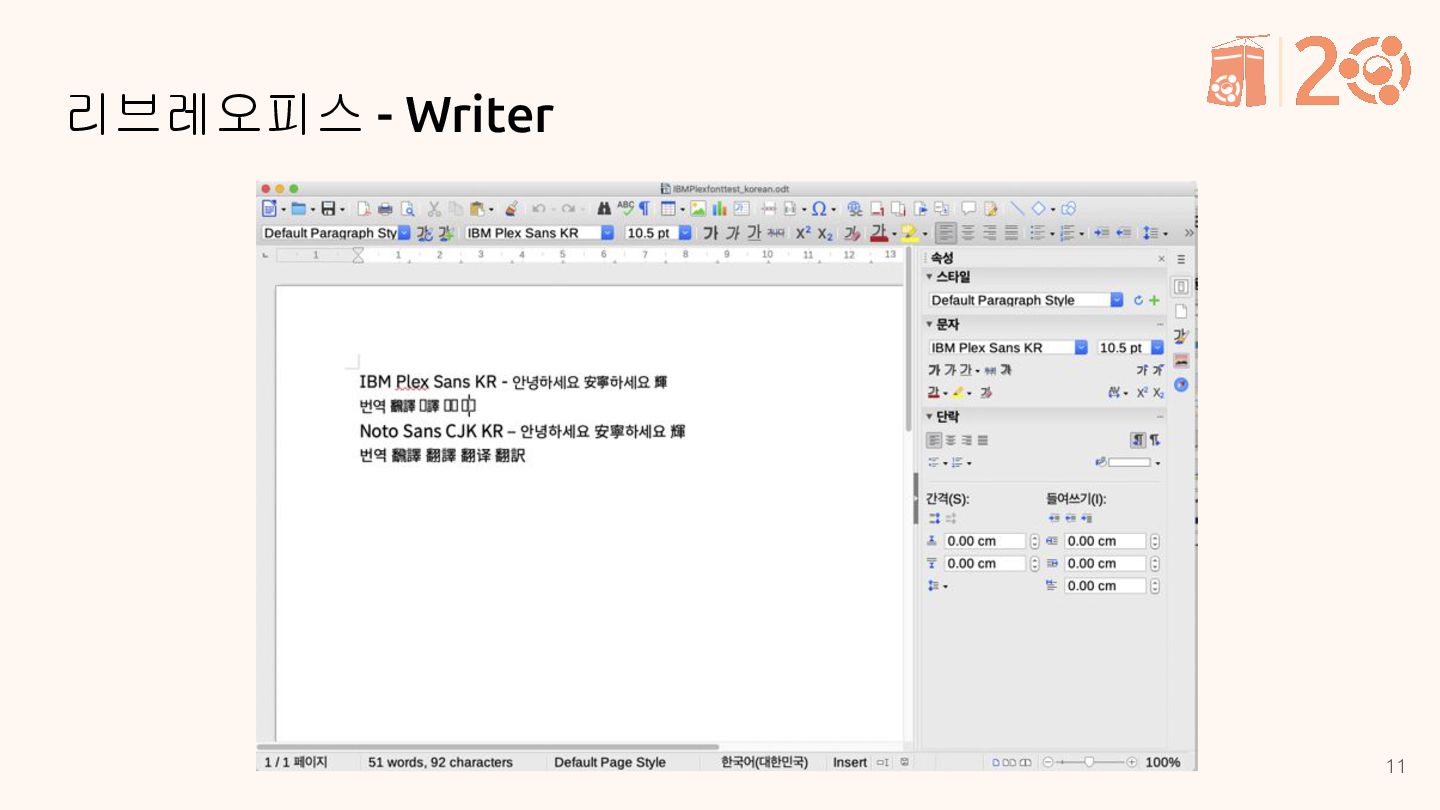The width and height of the screenshot is (1440, 810).
Task: Click the Increase Indent toolbar icon
Action: tap(1102, 233)
